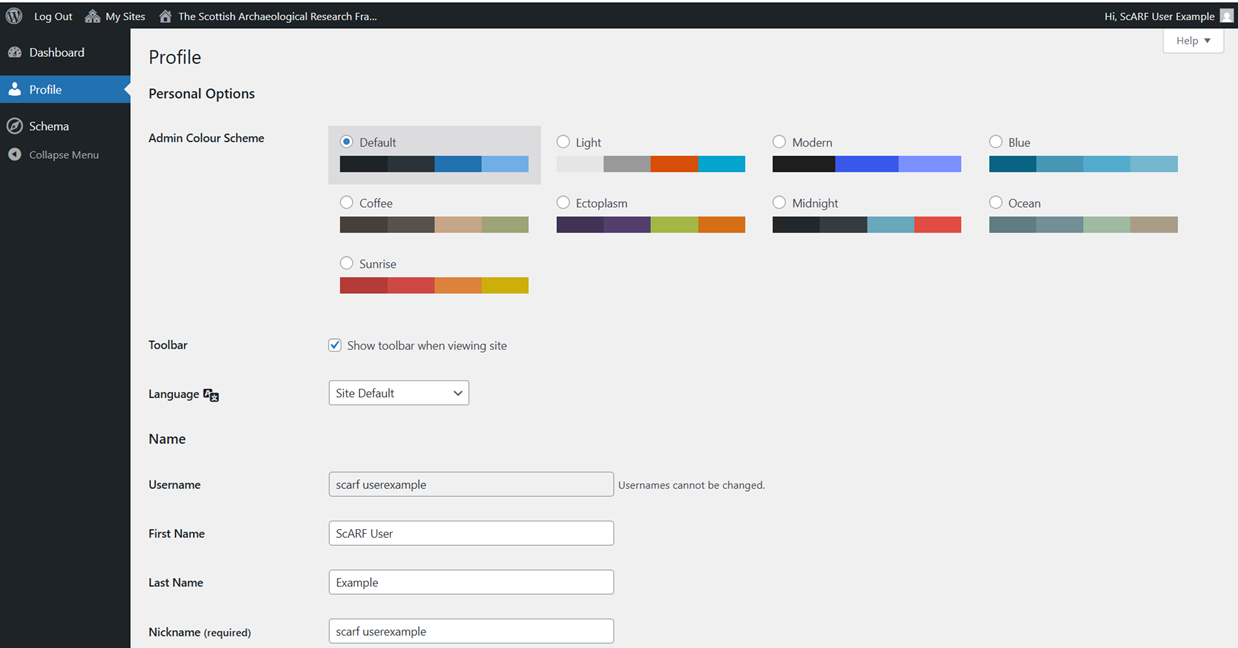Click the home icon beside the site name

click(165, 15)
